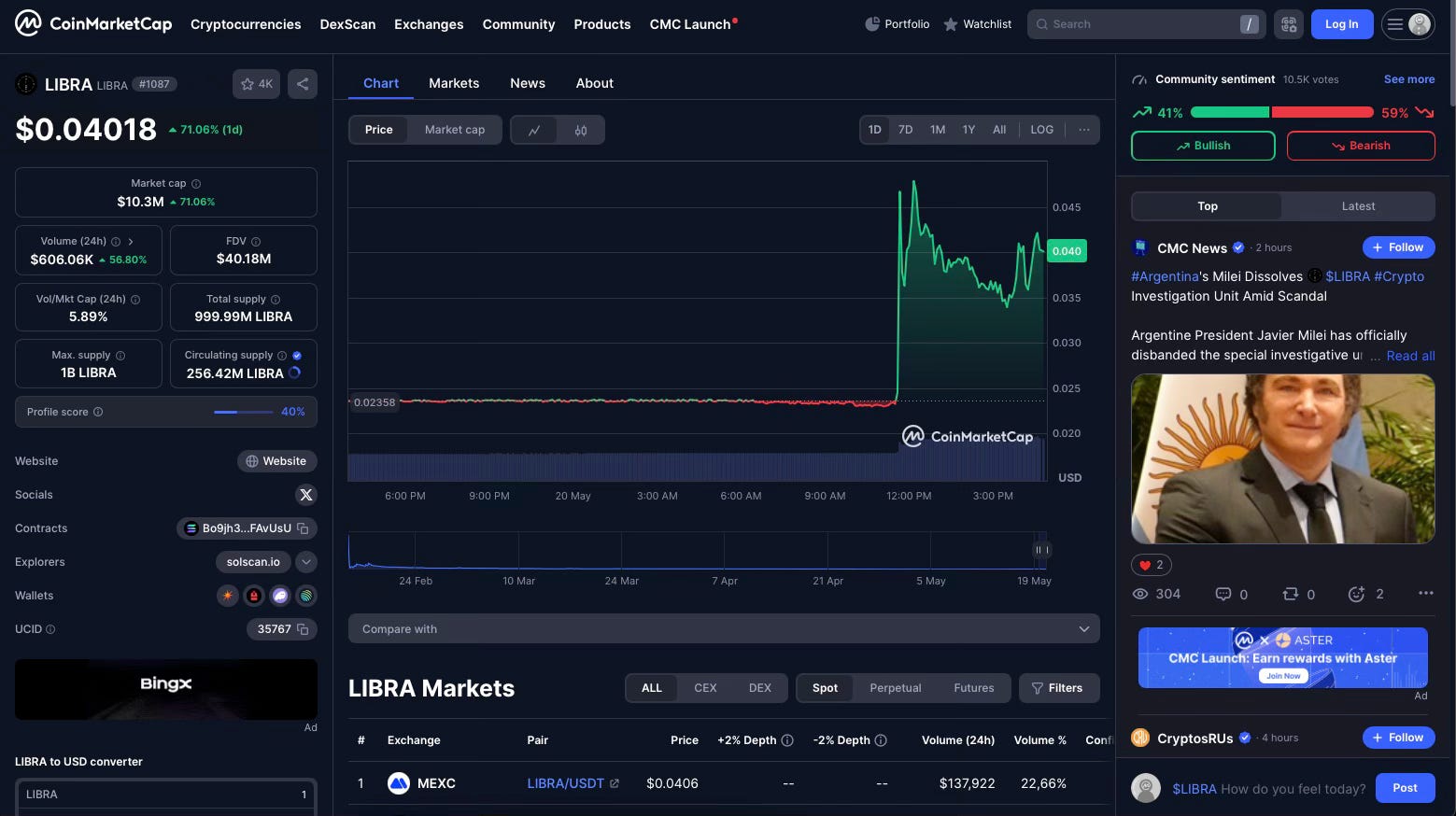
Task: Switch chart to line view
Action: (534, 130)
